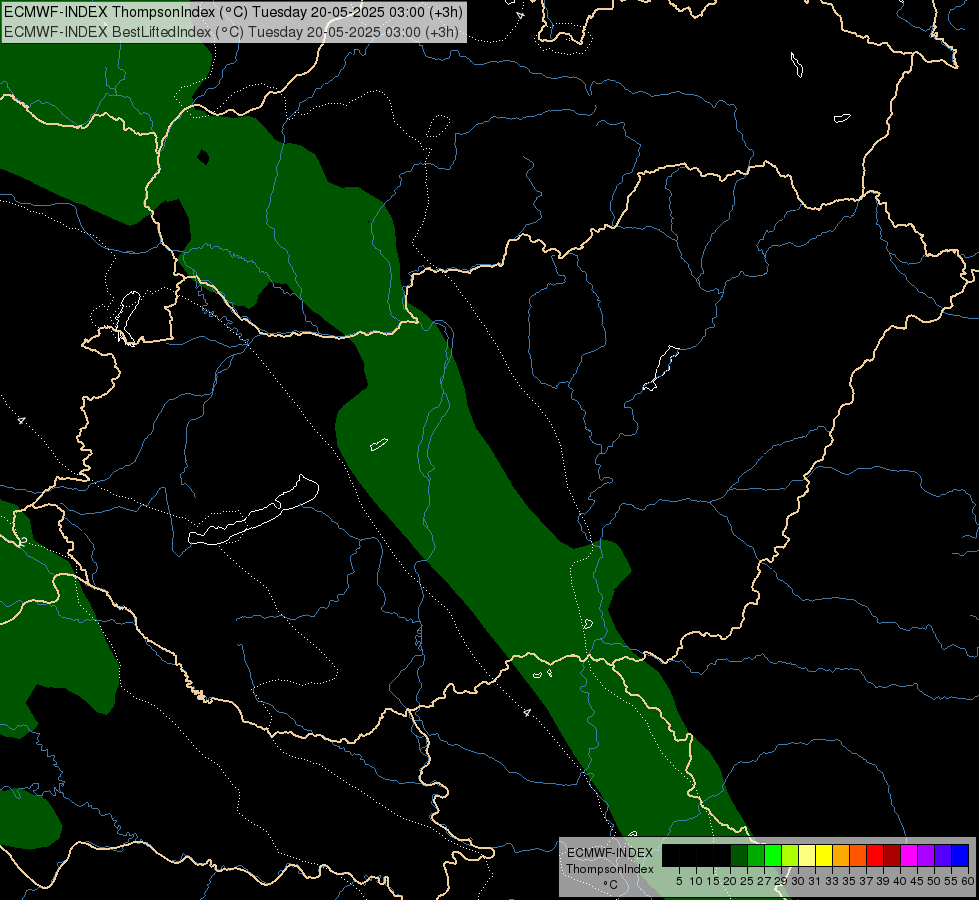Pick the purple 45–50 legend swatch
The width and height of the screenshot is (979, 900).
(x=926, y=855)
